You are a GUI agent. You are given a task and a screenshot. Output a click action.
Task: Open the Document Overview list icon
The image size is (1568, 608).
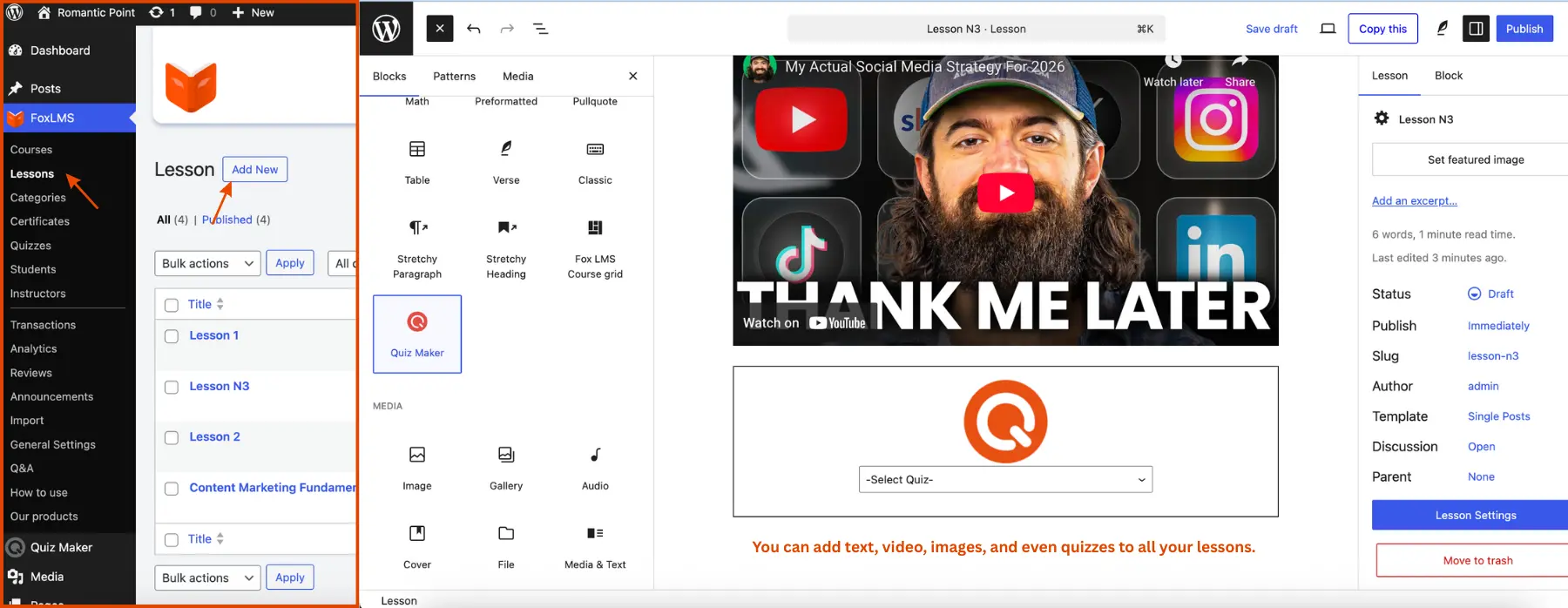(x=540, y=29)
